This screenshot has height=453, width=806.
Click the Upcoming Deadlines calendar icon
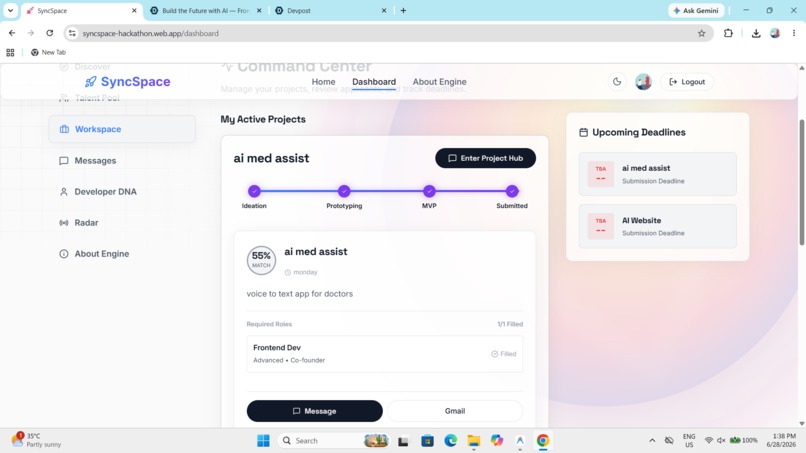583,132
